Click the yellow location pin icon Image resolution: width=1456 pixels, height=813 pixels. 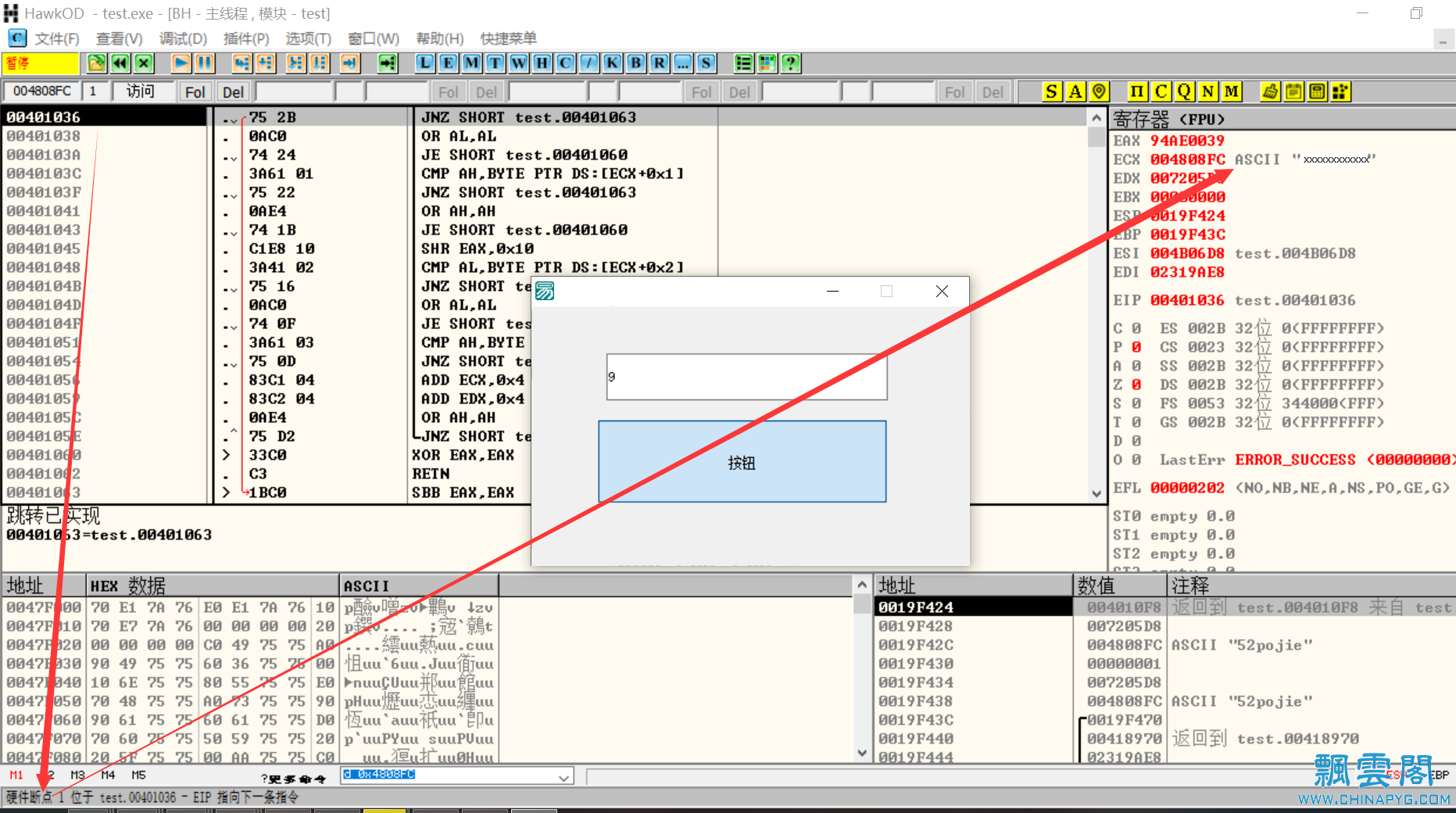[x=1099, y=91]
